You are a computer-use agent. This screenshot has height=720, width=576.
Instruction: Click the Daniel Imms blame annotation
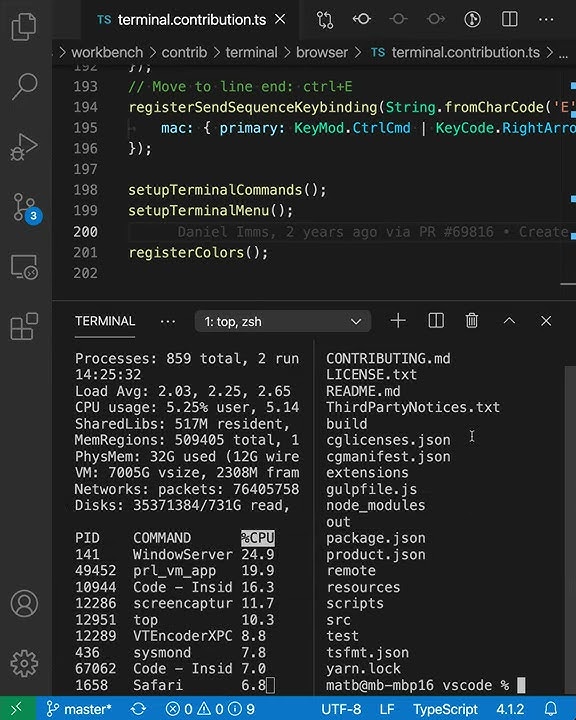click(x=373, y=232)
